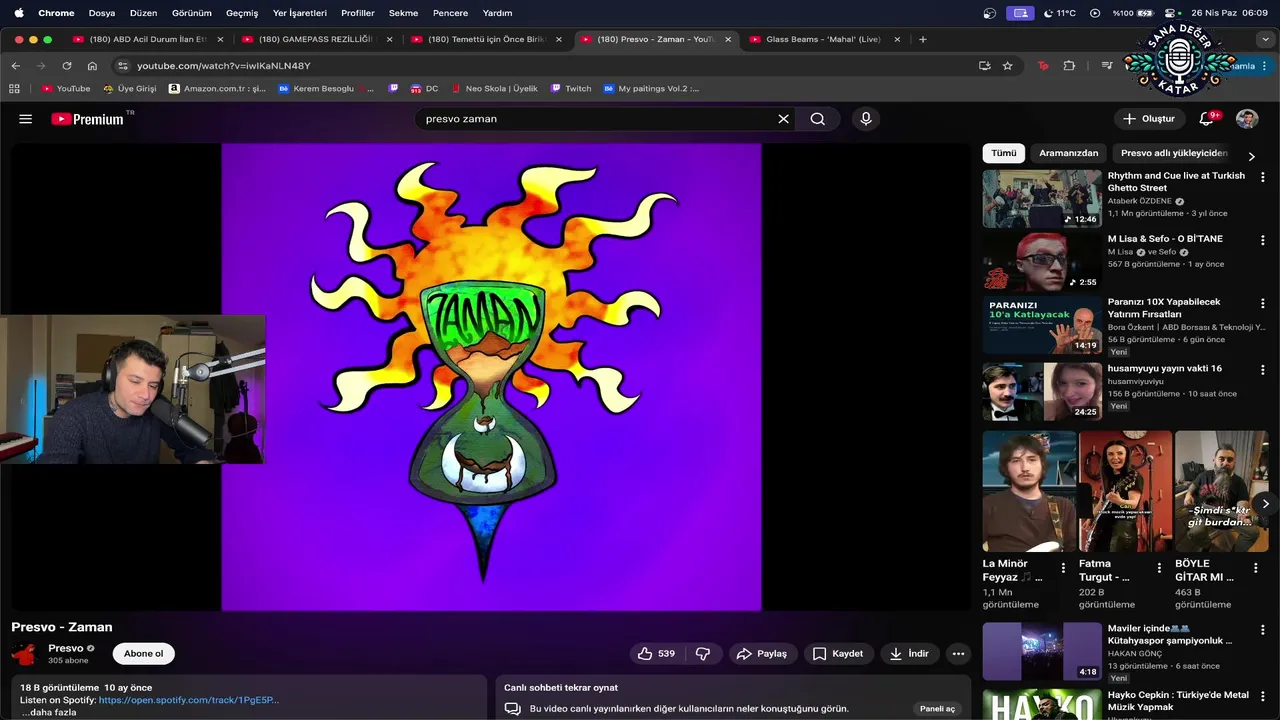Reload the page in Chrome
Screen dimensions: 1280x720
coord(66,66)
